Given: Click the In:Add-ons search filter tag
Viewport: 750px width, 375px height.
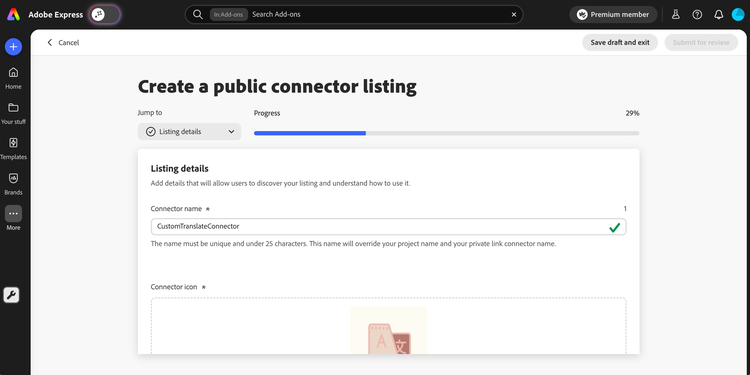Looking at the screenshot, I should coord(229,14).
